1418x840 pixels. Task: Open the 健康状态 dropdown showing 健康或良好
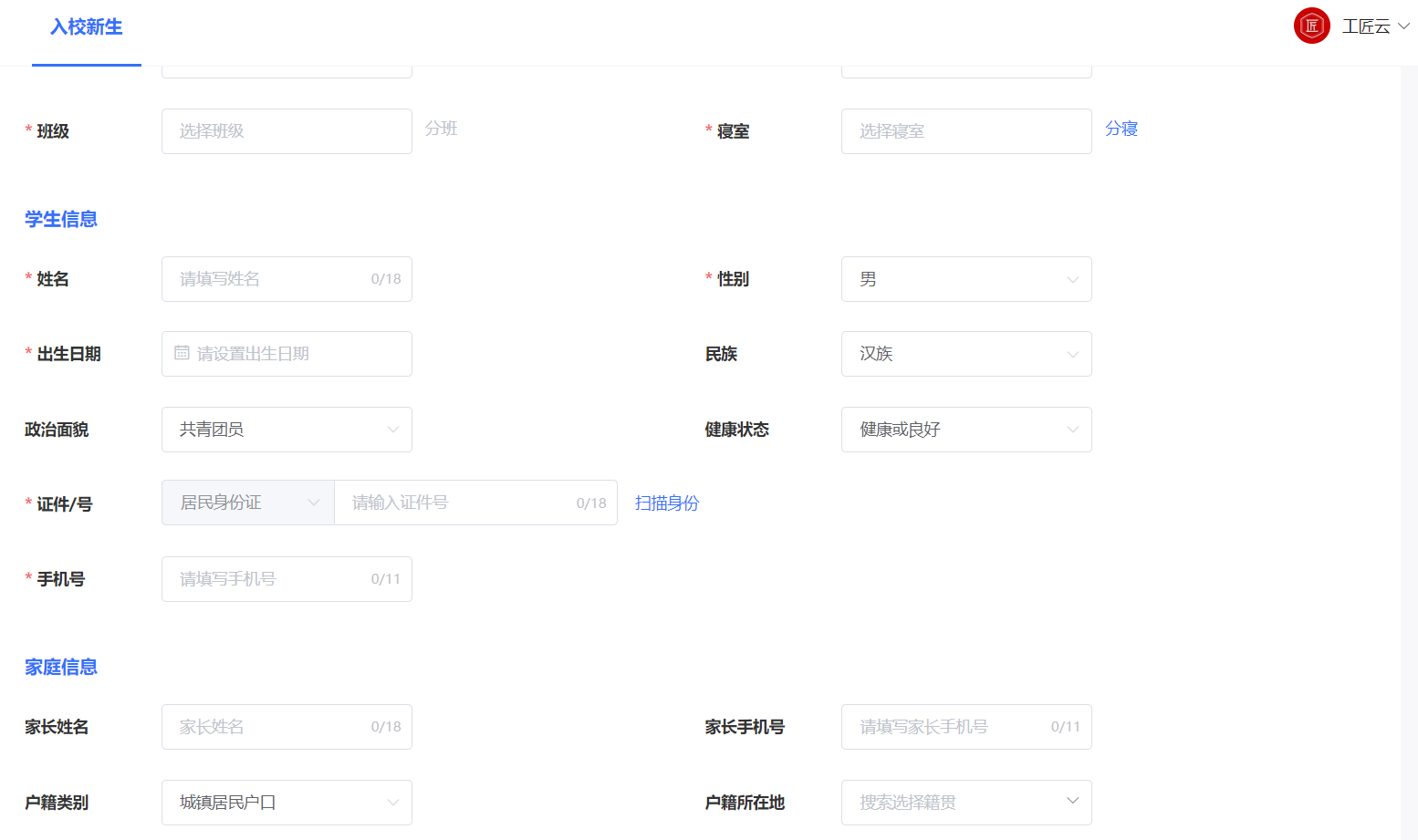[1072, 429]
